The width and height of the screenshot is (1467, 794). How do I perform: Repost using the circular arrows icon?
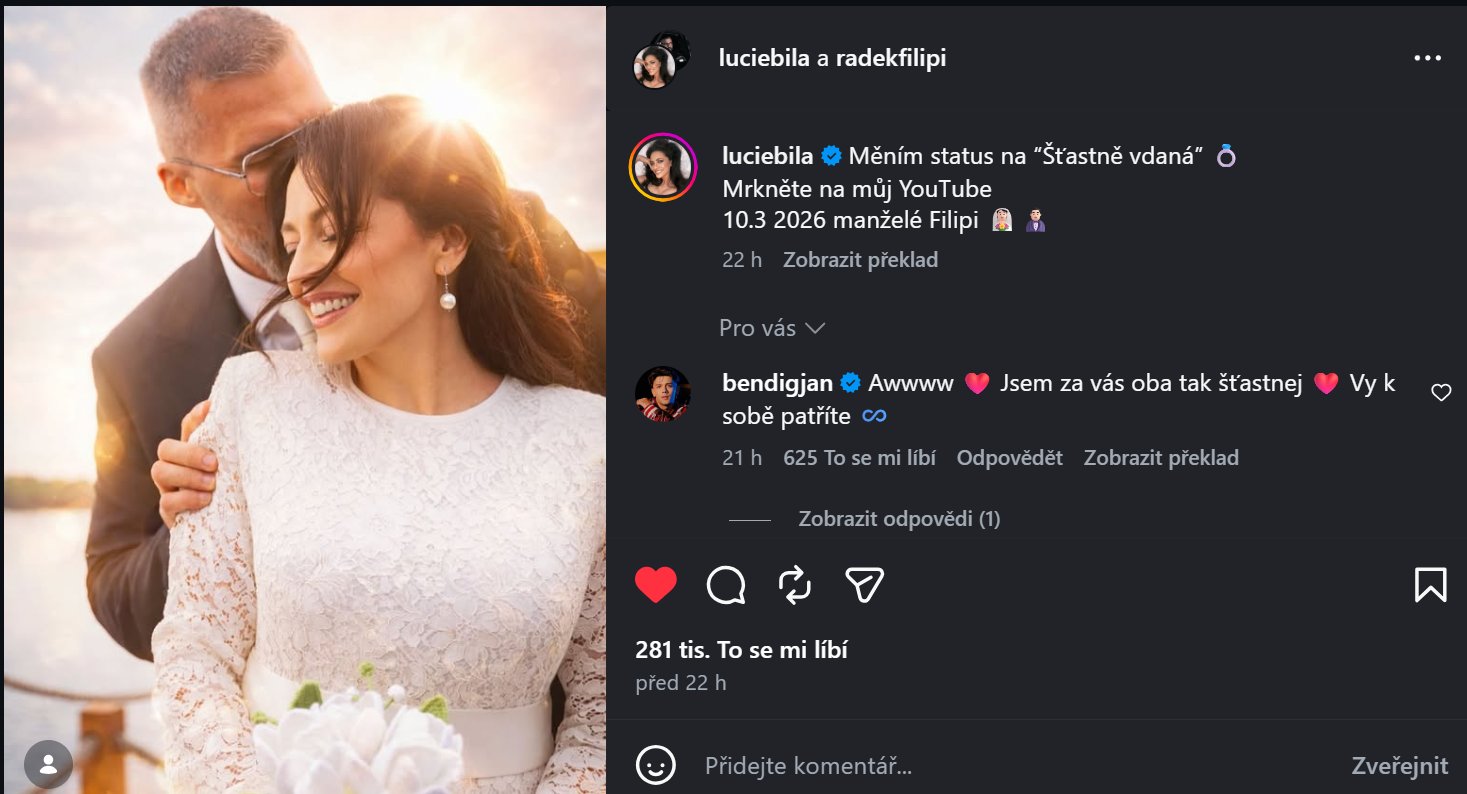click(795, 585)
